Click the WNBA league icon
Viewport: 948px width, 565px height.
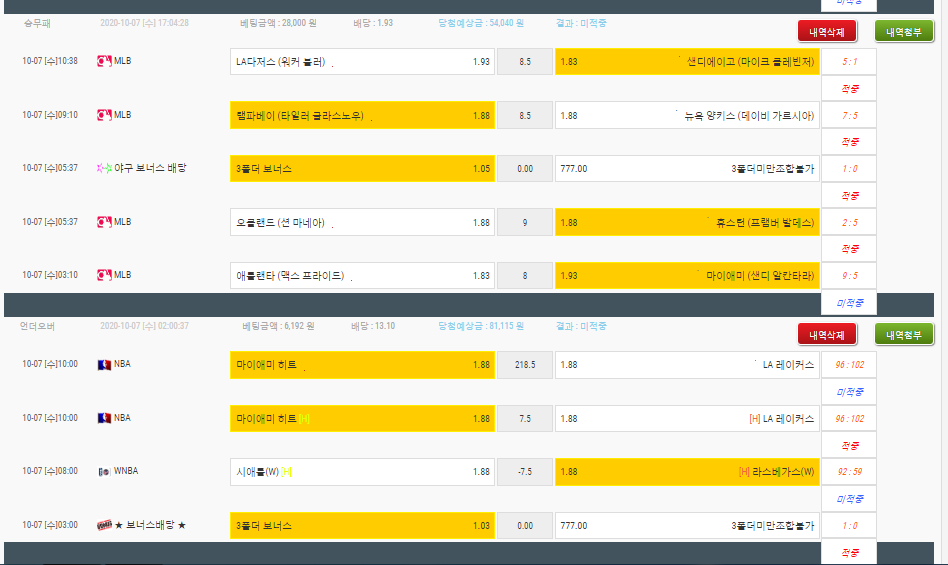pyautogui.click(x=103, y=471)
